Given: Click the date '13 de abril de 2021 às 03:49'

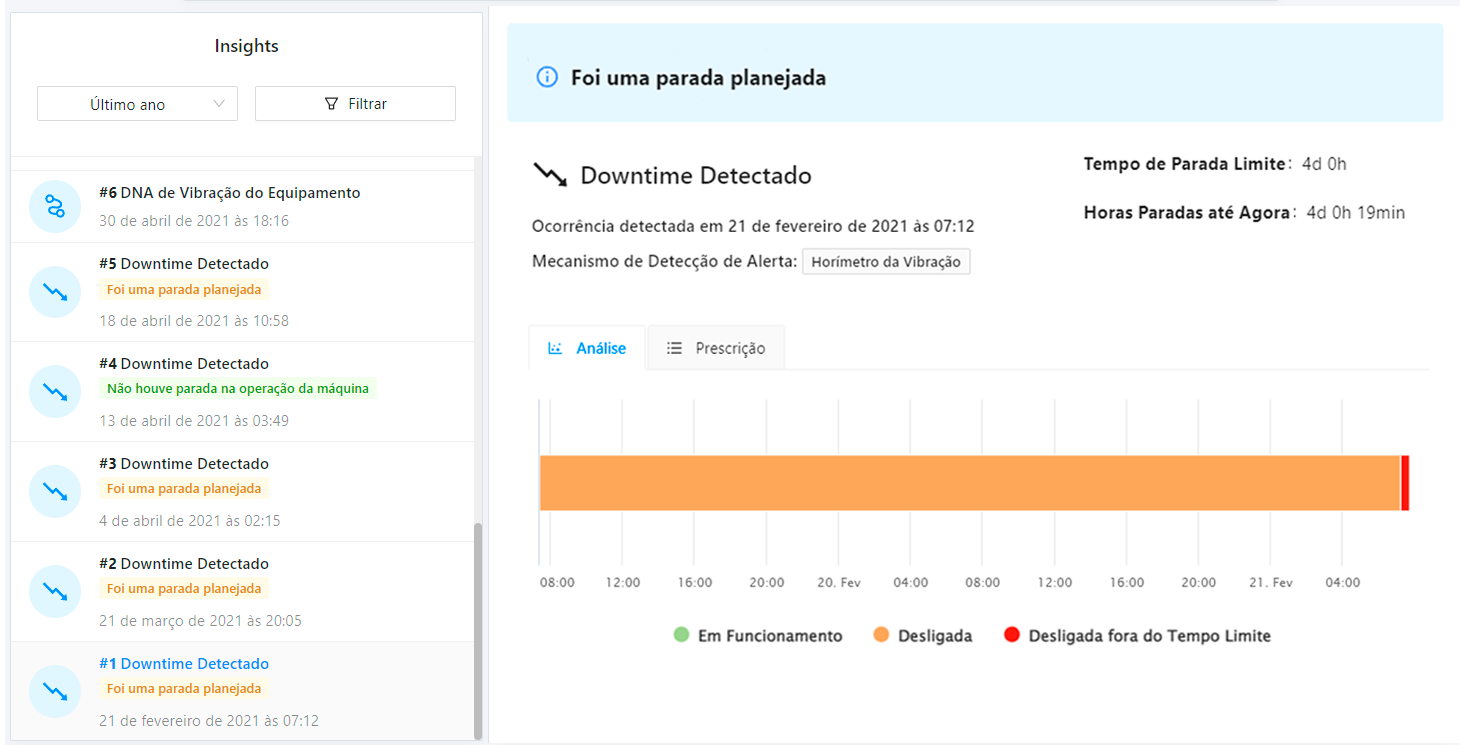Looking at the screenshot, I should (194, 421).
